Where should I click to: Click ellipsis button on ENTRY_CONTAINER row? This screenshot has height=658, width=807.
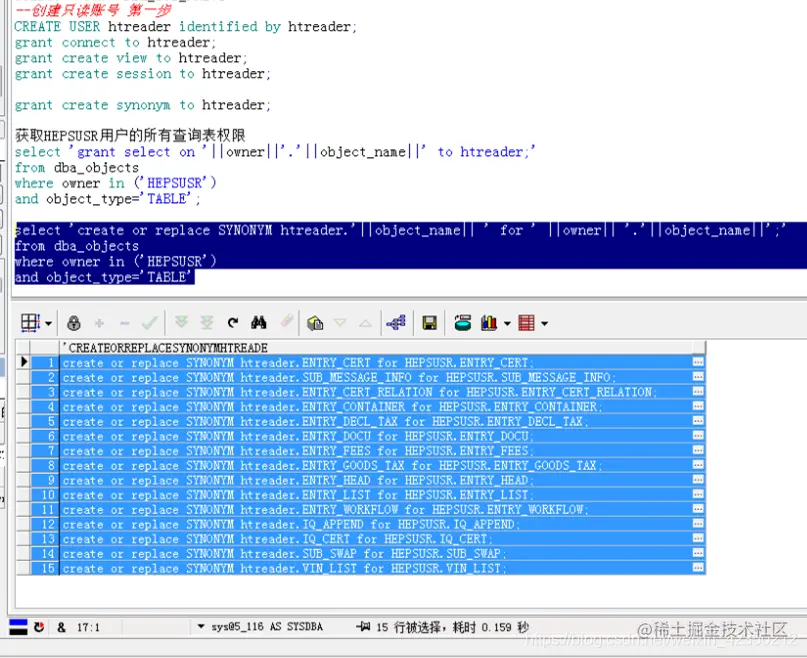pyautogui.click(x=698, y=406)
